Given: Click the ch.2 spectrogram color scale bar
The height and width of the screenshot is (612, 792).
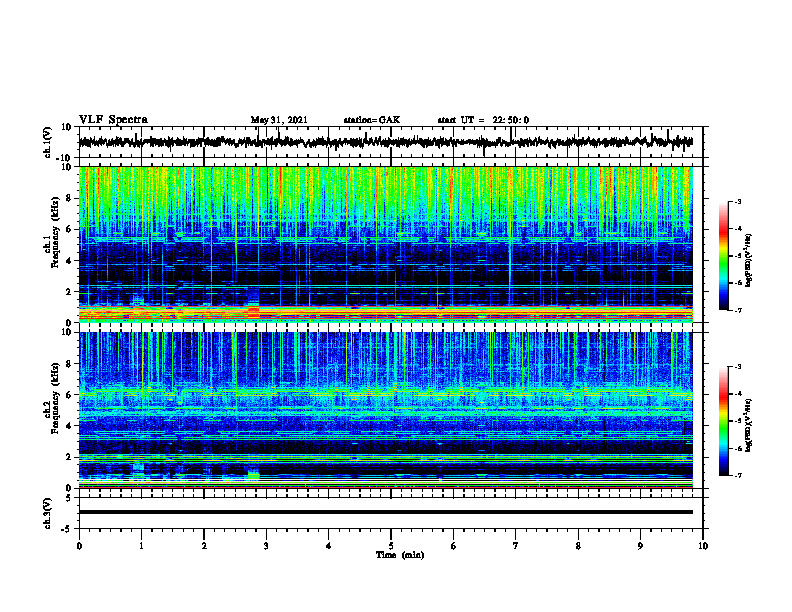Looking at the screenshot, I should pyautogui.click(x=724, y=421).
